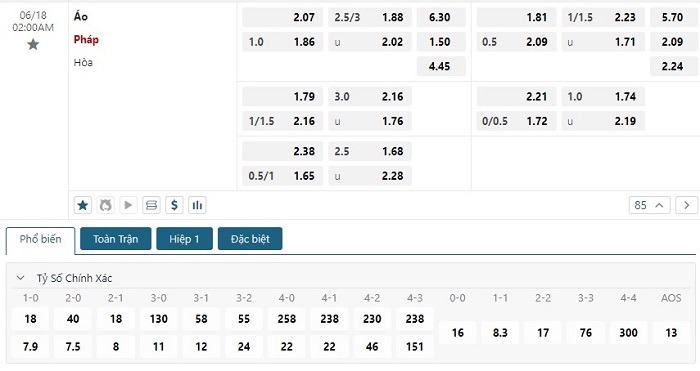The height and width of the screenshot is (371, 700).
Task: Switch to the Phổ biến tab
Action: (x=40, y=239)
